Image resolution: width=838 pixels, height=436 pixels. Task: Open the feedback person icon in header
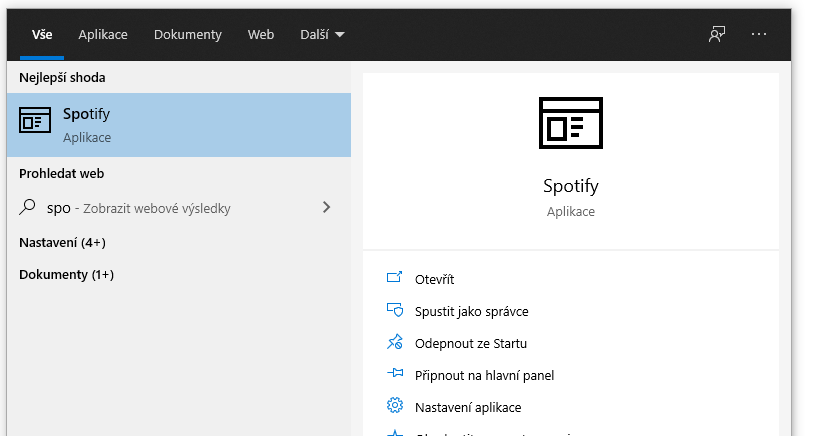tap(716, 34)
